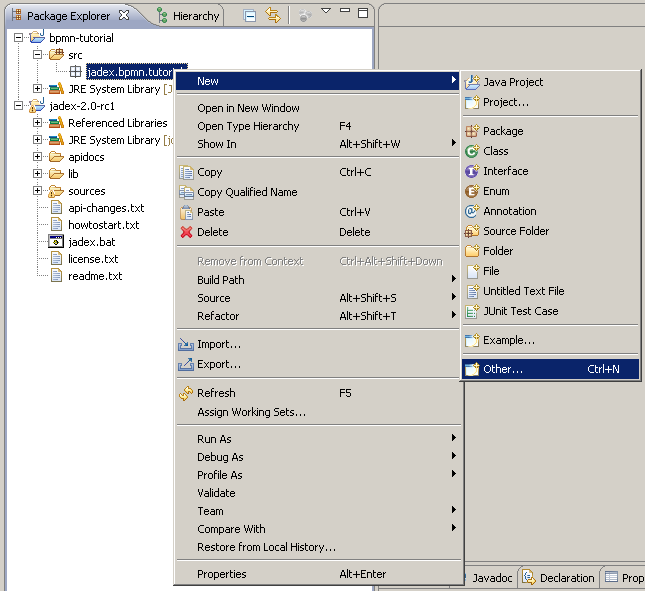
Task: Toggle Link with Editor icon
Action: (x=272, y=15)
